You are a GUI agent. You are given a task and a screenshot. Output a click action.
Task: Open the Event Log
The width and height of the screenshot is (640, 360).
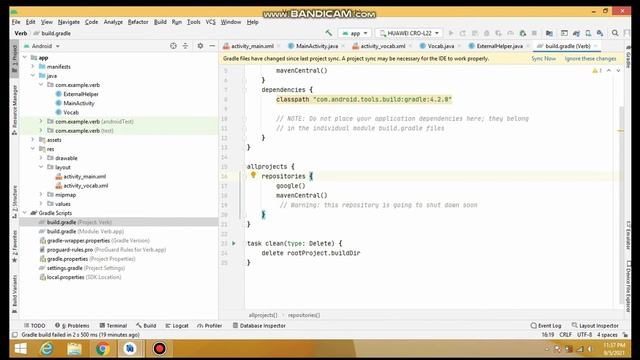546,325
